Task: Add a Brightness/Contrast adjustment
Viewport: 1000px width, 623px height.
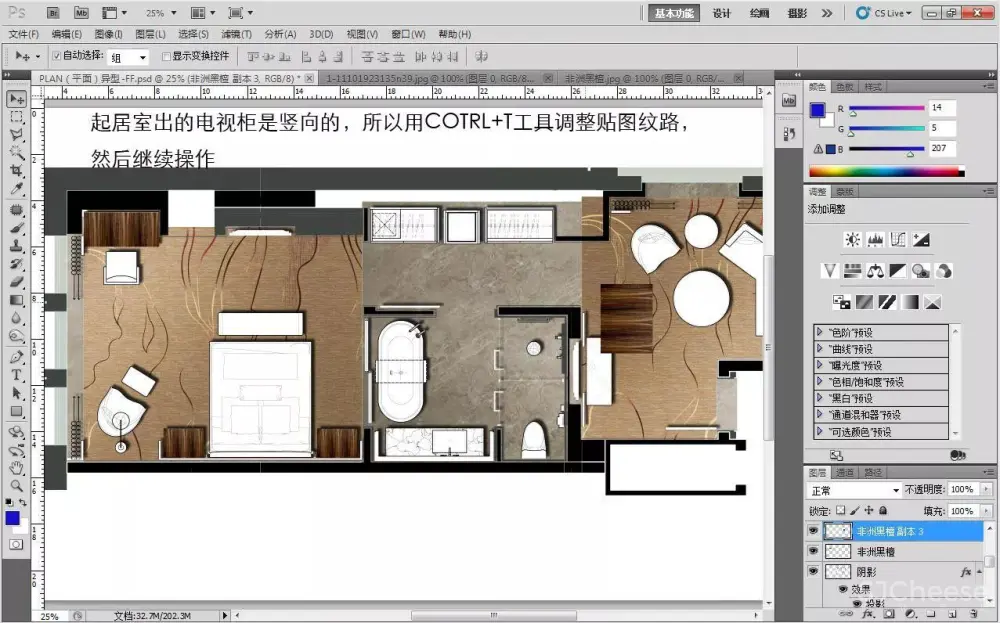Action: click(x=852, y=240)
